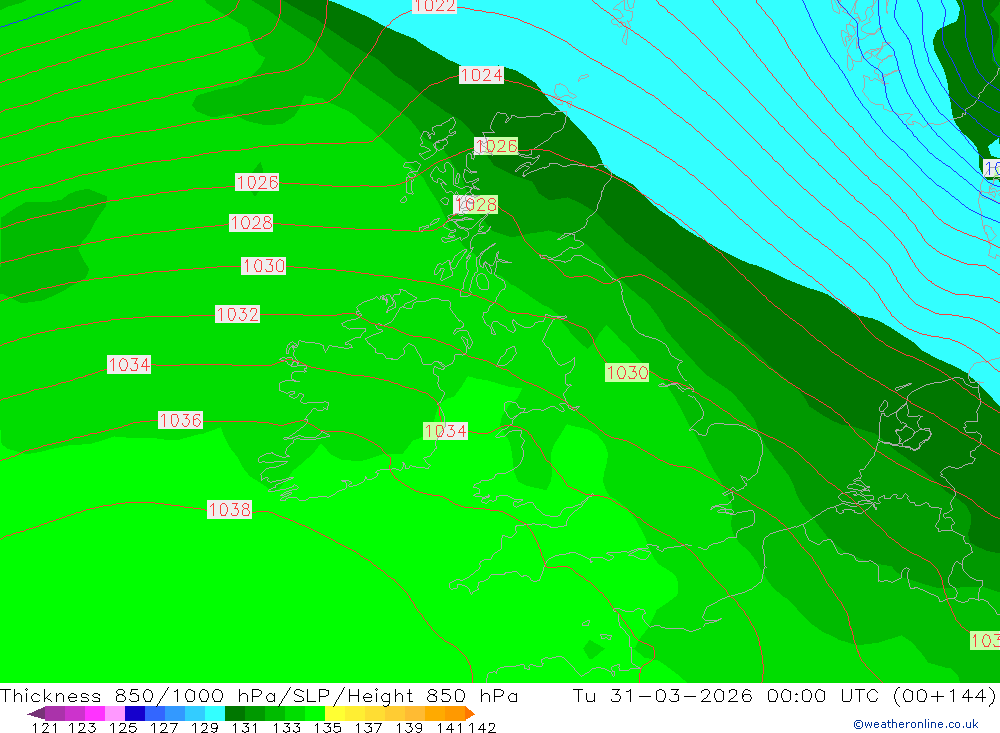Click the 1028 label over western Scotland
Screen dimensions: 1000x733
(476, 204)
